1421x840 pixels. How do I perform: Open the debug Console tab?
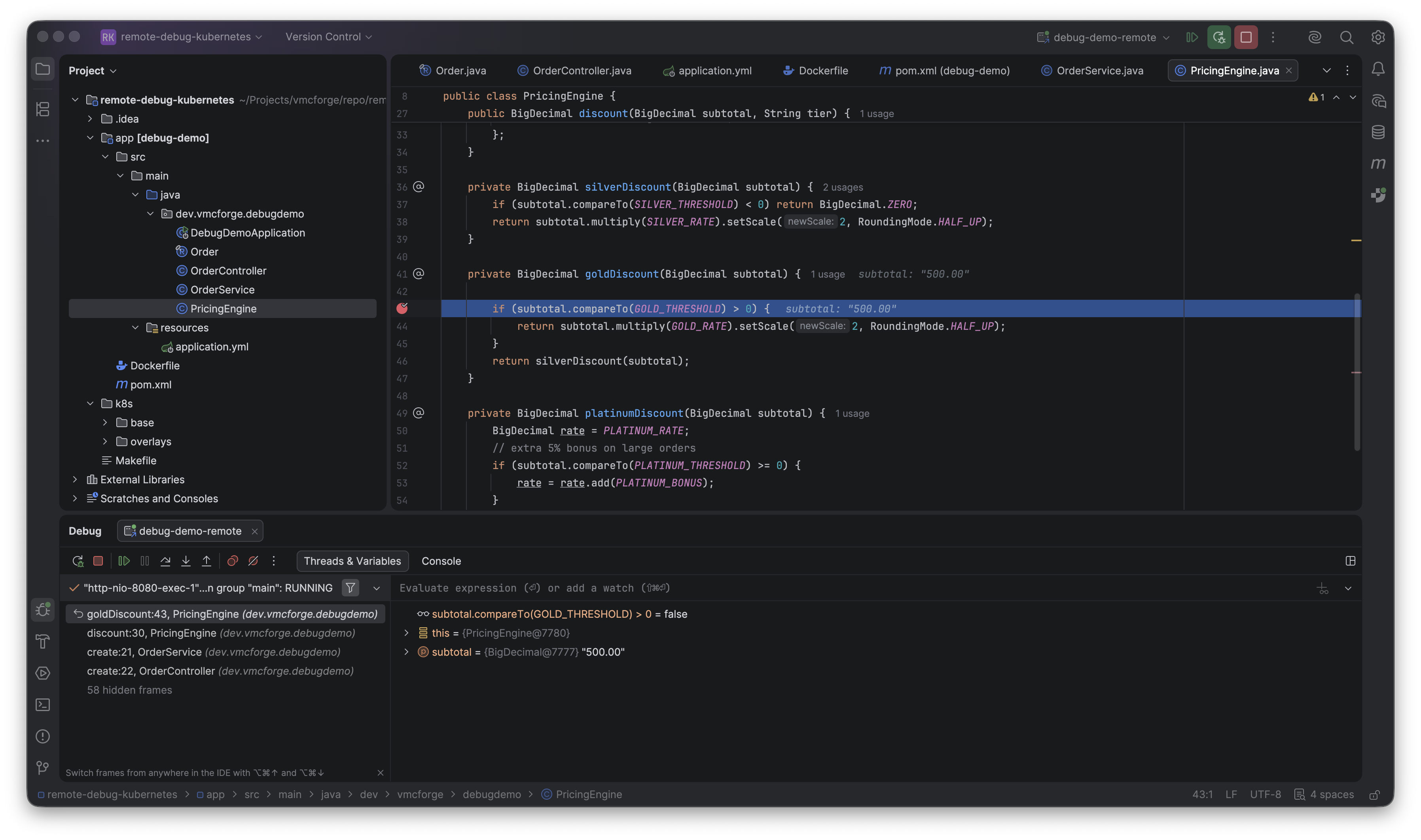tap(441, 561)
